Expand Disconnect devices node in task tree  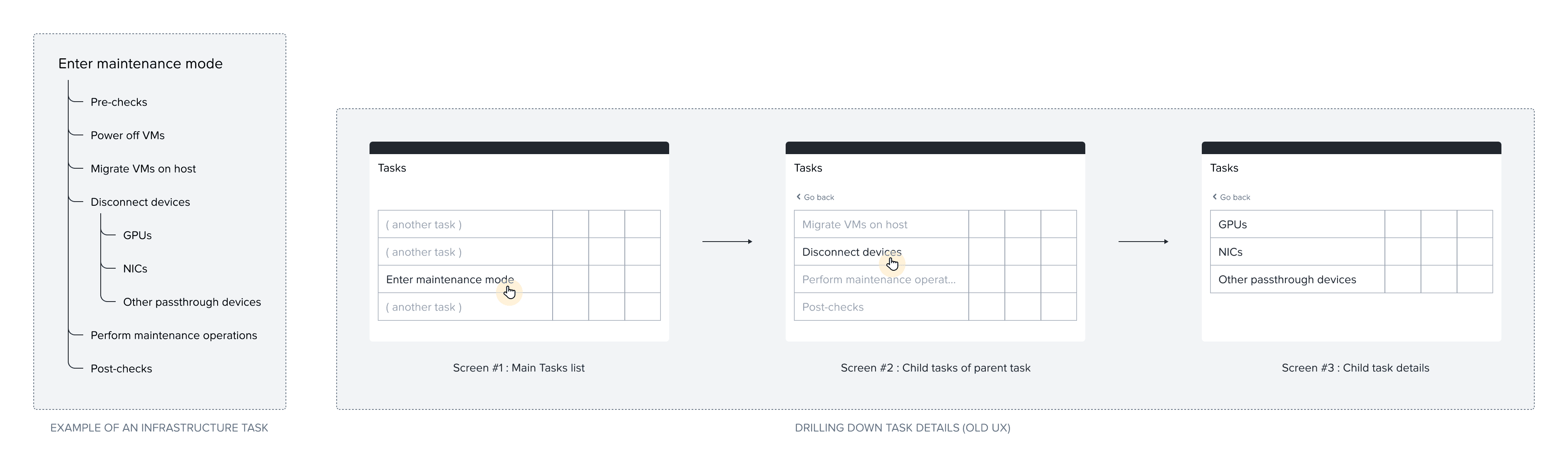[x=140, y=202]
